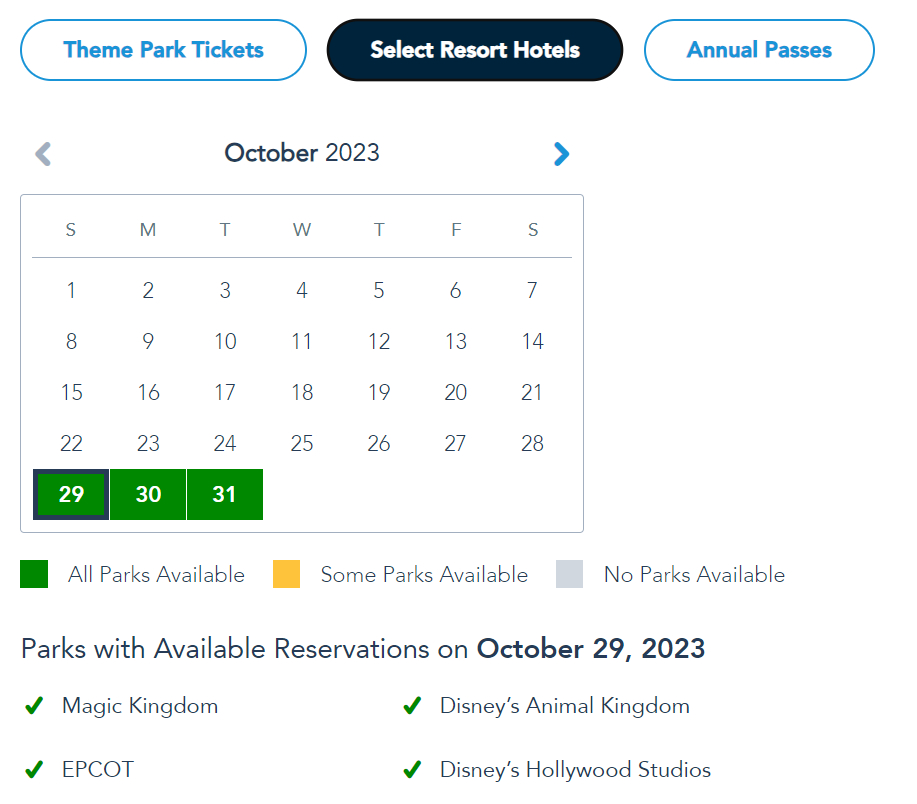Select the Annual Passes tab
The width and height of the screenshot is (917, 804).
point(759,50)
